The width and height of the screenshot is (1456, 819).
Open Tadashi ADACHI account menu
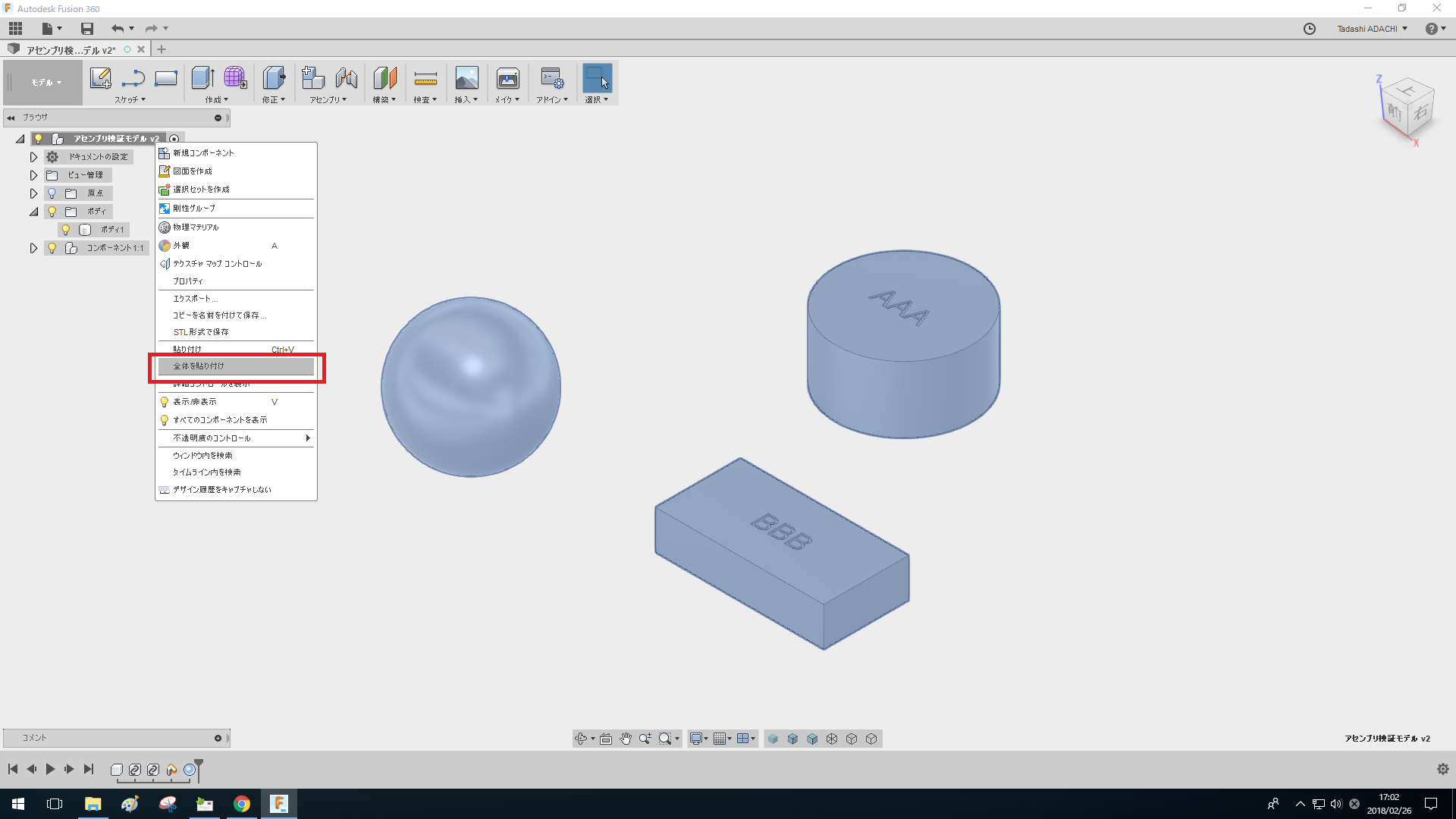coord(1372,29)
